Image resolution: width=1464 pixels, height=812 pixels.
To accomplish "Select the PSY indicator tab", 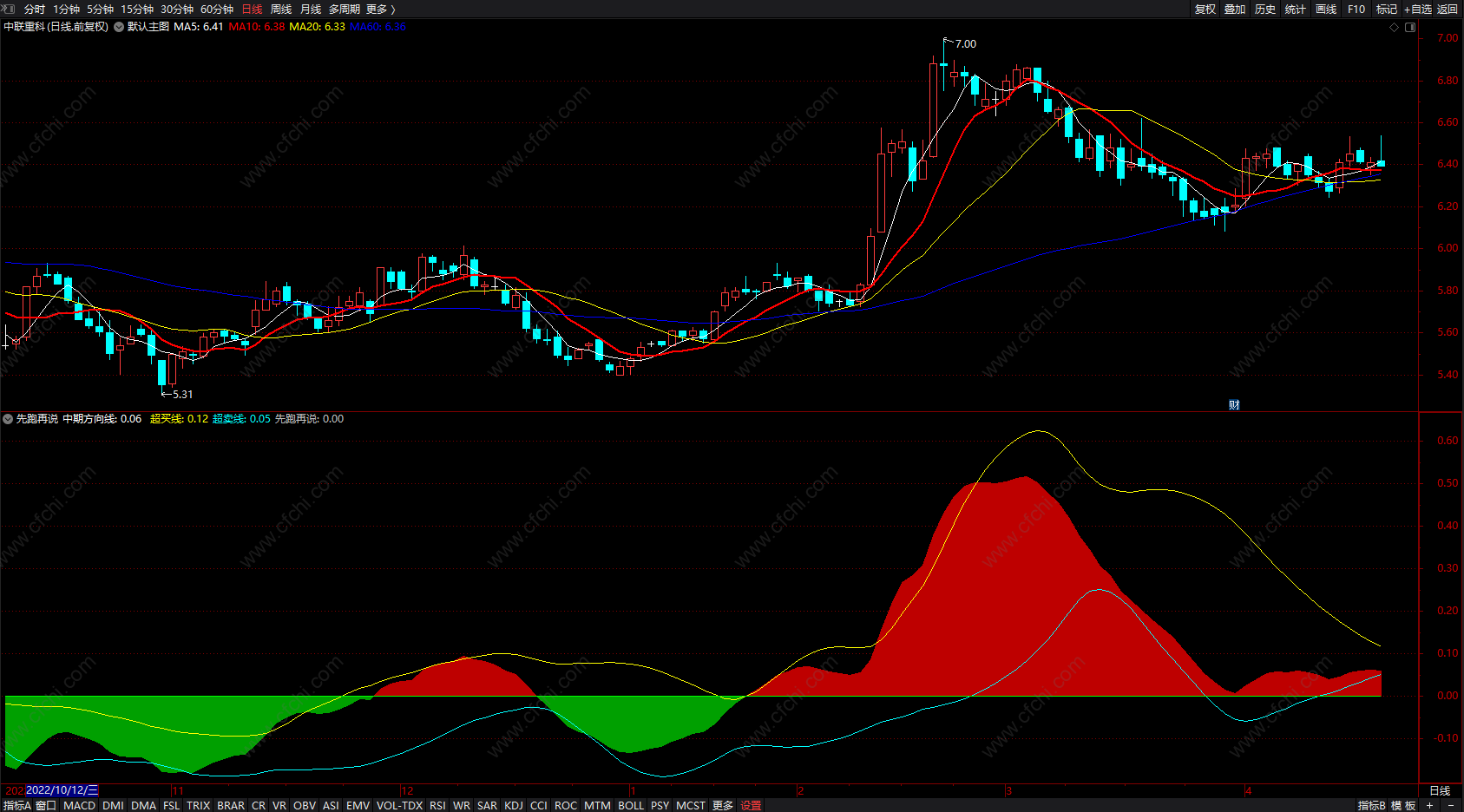I will (x=660, y=805).
